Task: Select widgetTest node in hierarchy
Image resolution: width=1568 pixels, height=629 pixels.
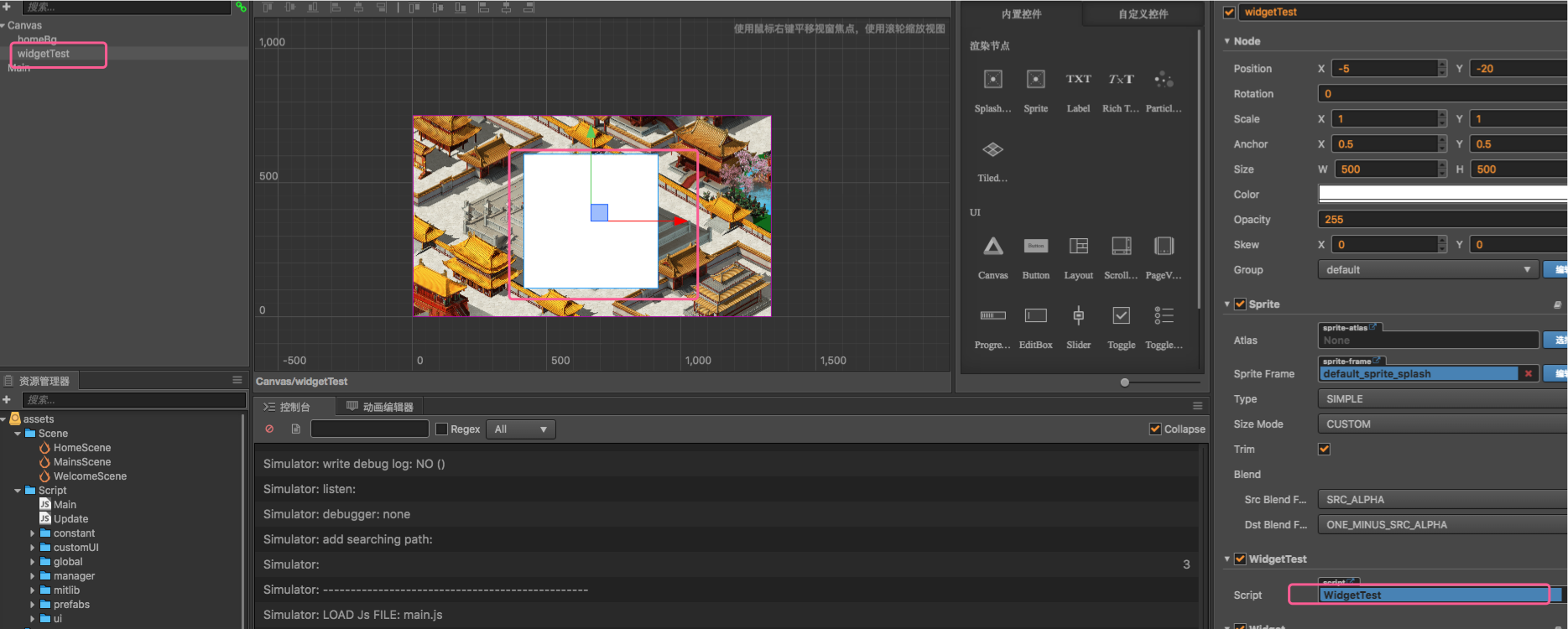Action: click(44, 54)
